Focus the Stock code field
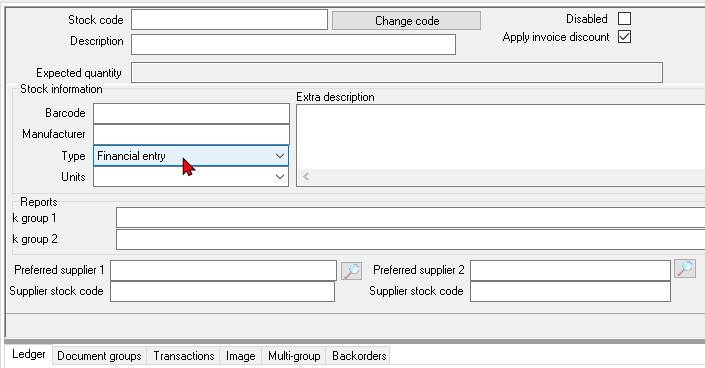Image resolution: width=705 pixels, height=368 pixels. coord(229,20)
